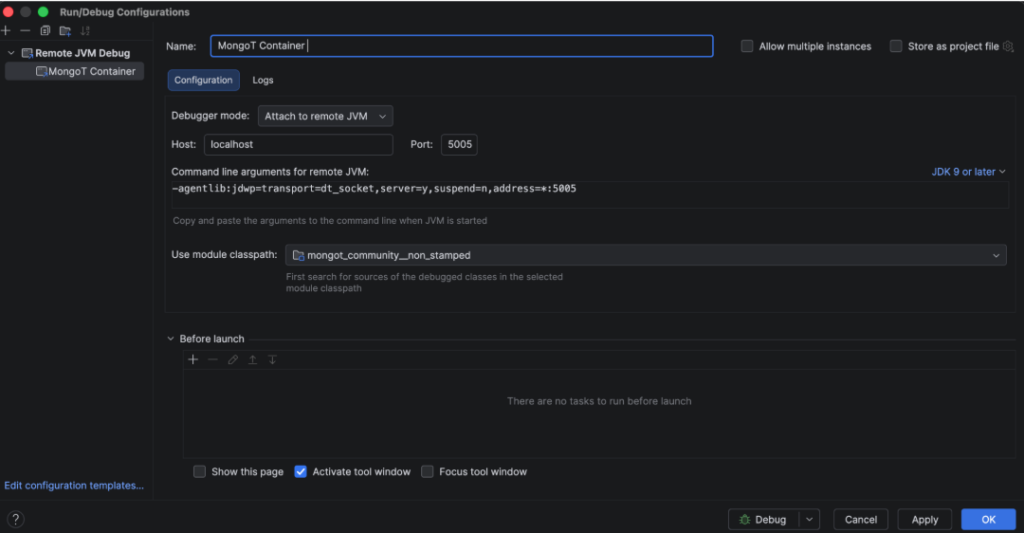Viewport: 1024px width, 533px height.
Task: Enable Store as project file checkbox
Action: point(896,46)
